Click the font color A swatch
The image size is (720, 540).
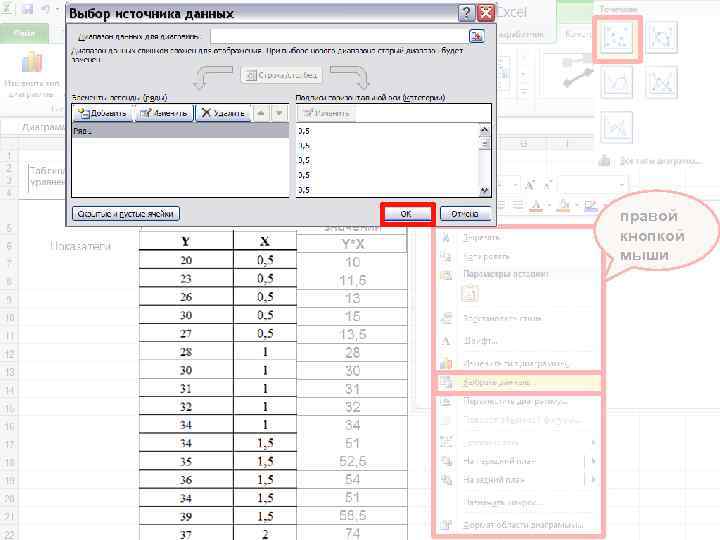536,205
